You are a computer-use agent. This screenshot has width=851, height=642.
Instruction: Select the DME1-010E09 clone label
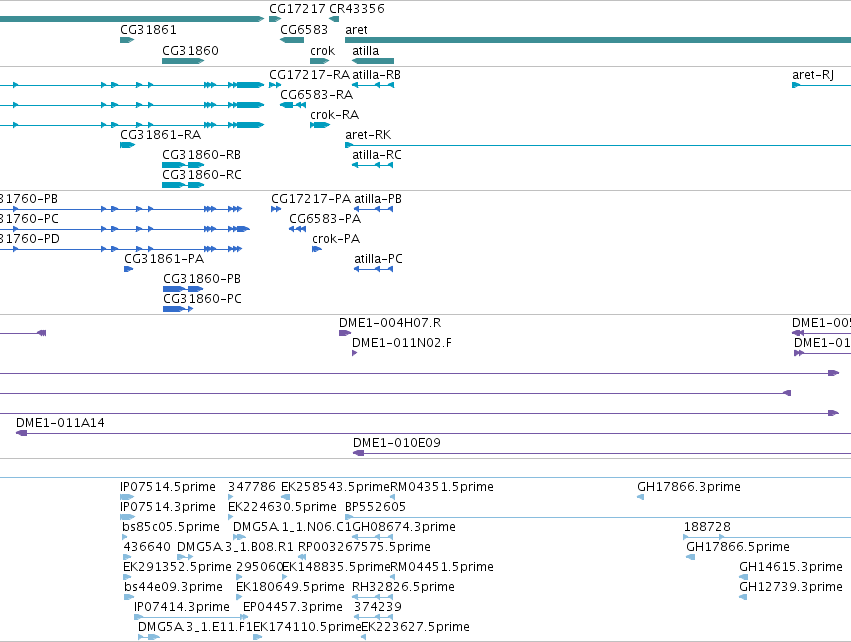coord(397,443)
